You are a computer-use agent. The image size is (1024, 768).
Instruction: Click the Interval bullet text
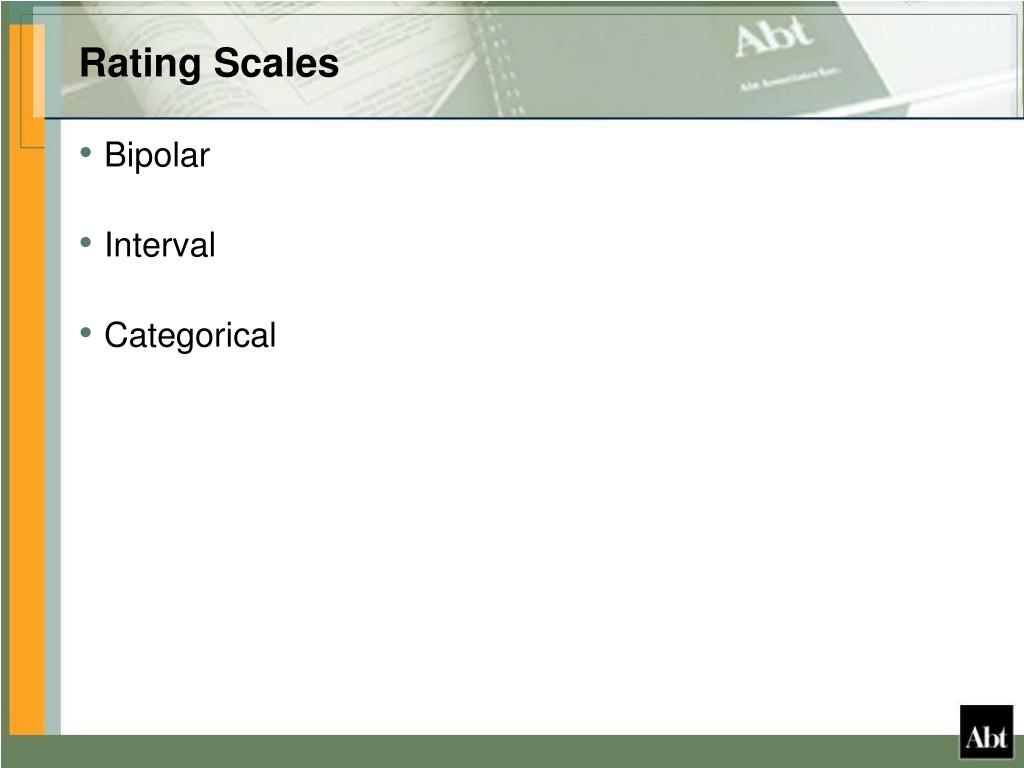(160, 245)
